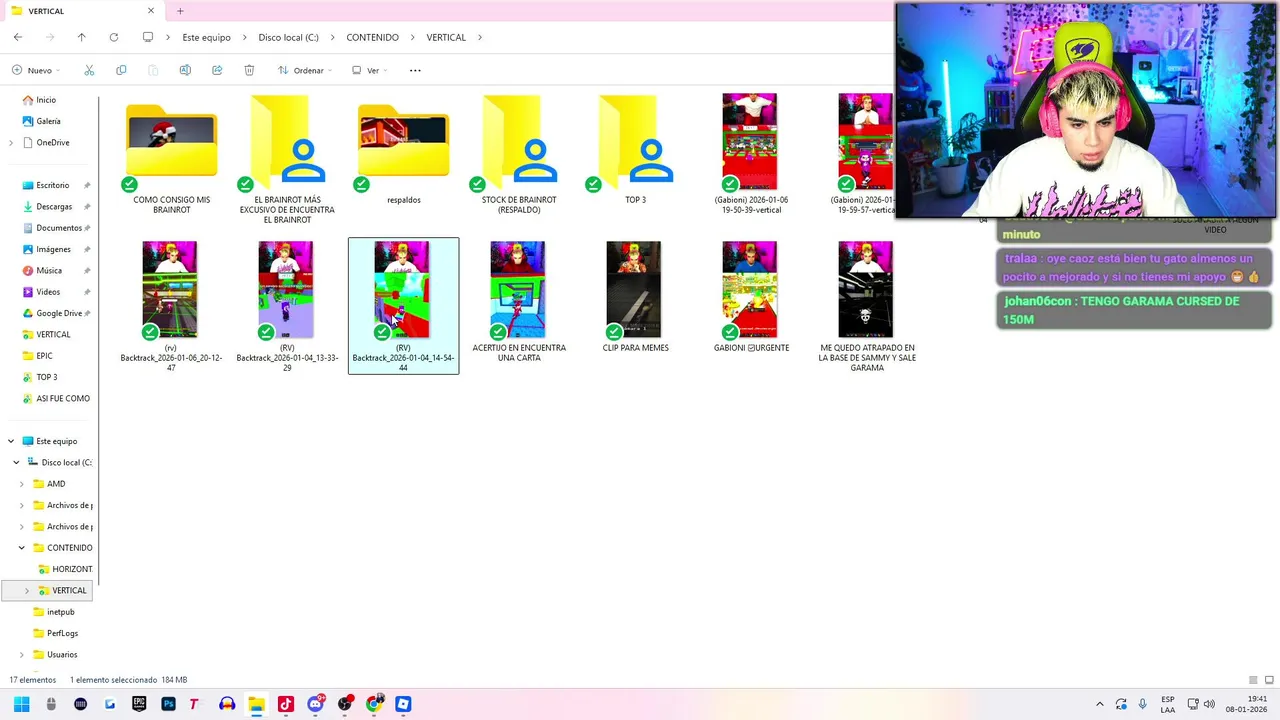Viewport: 1280px width, 720px height.
Task: Launch Epic Games from the taskbar
Action: click(x=139, y=704)
